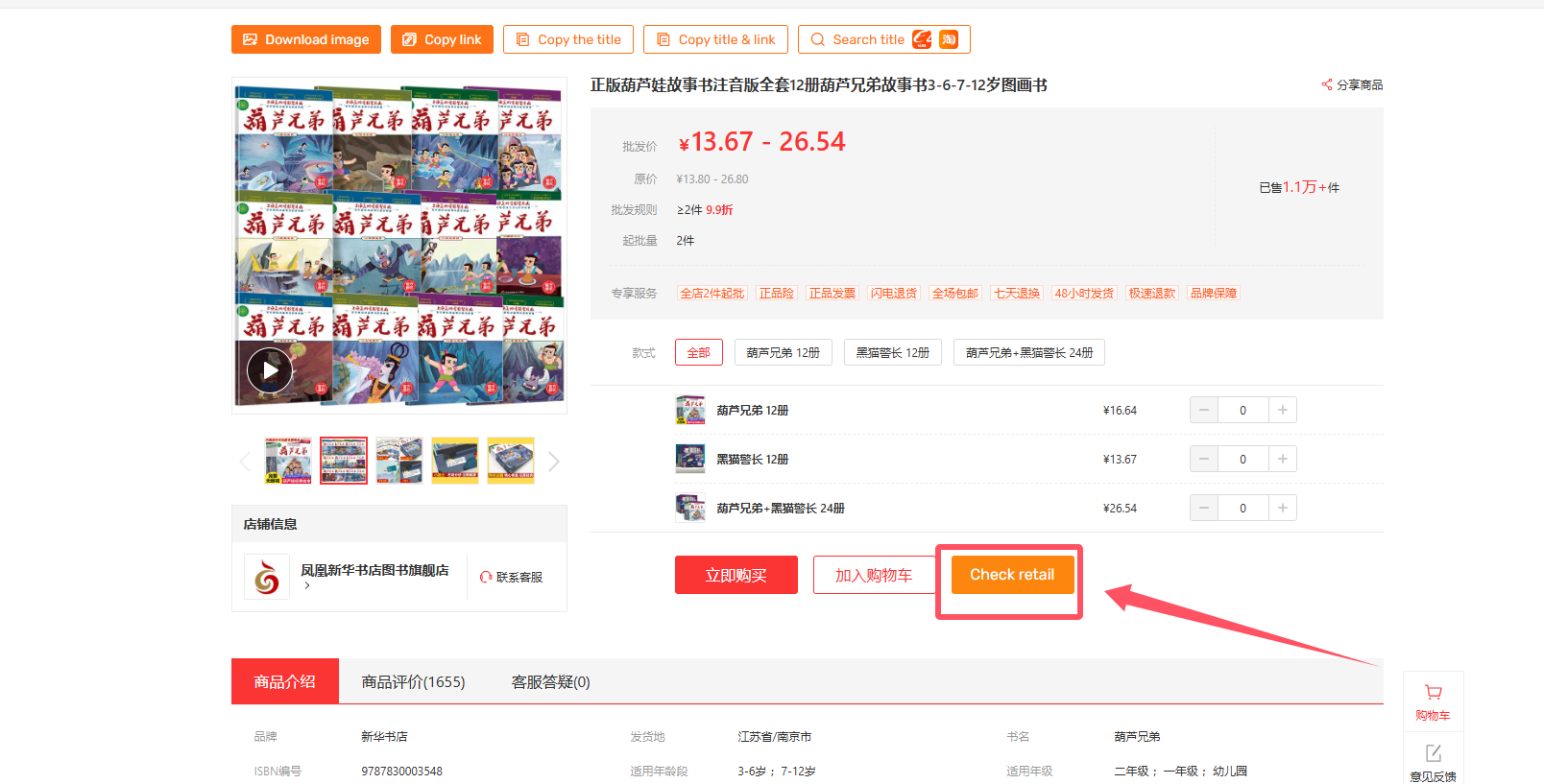Open the 商品评价(1655) tab
Screen dimensions: 1544x784
[413, 681]
